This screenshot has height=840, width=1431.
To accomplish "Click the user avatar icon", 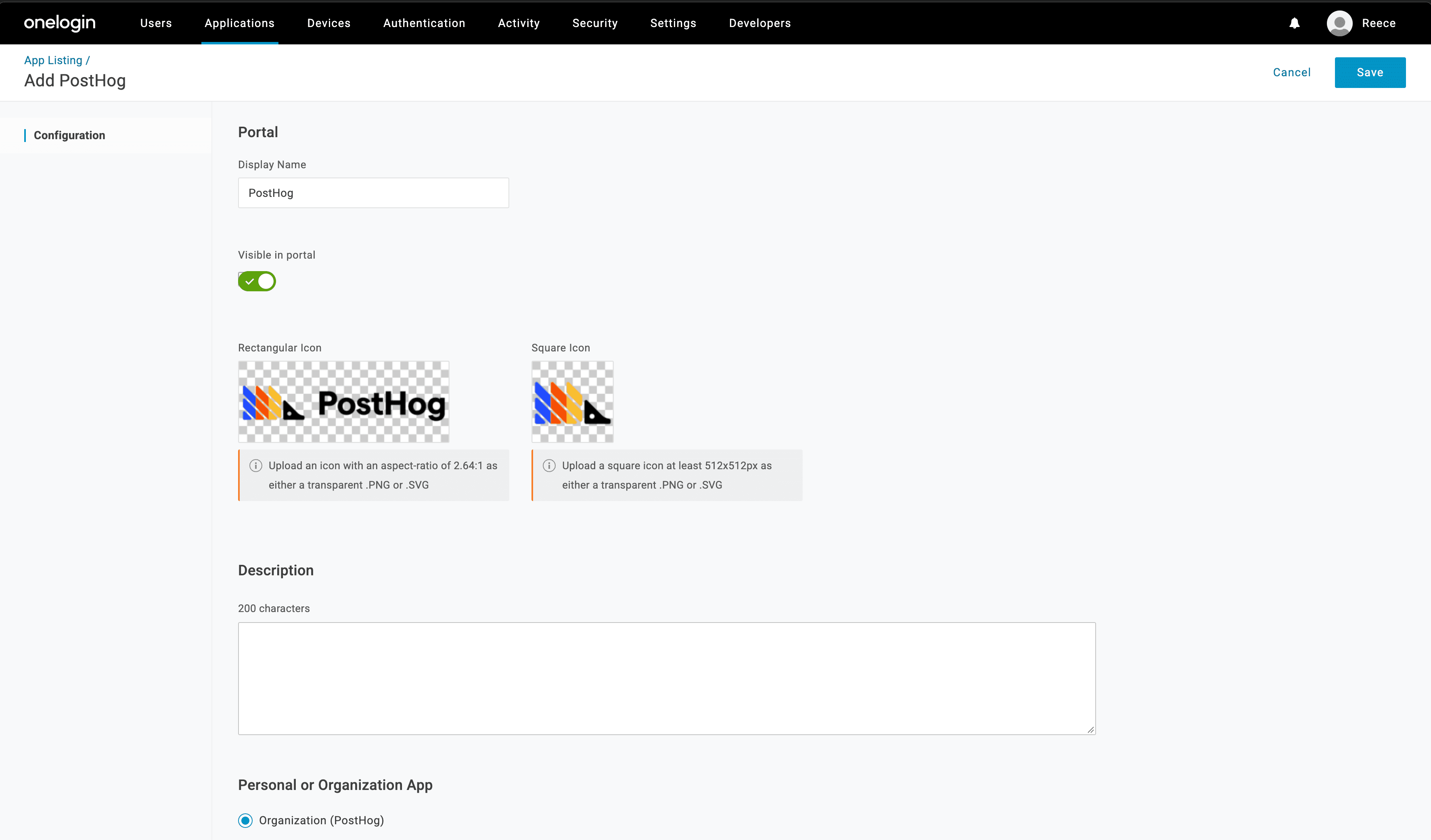I will [x=1339, y=23].
